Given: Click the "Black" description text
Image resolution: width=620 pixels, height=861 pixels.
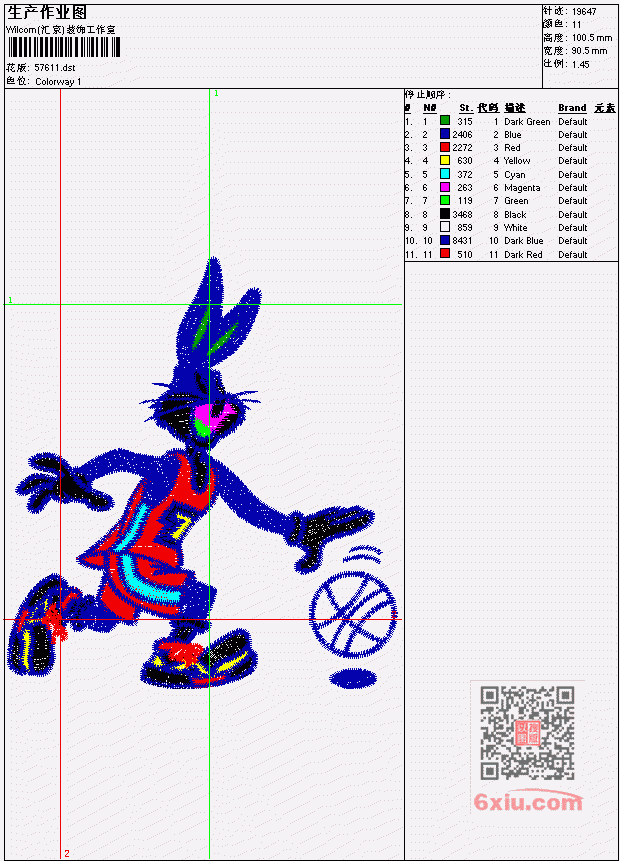Looking at the screenshot, I should (x=515, y=215).
